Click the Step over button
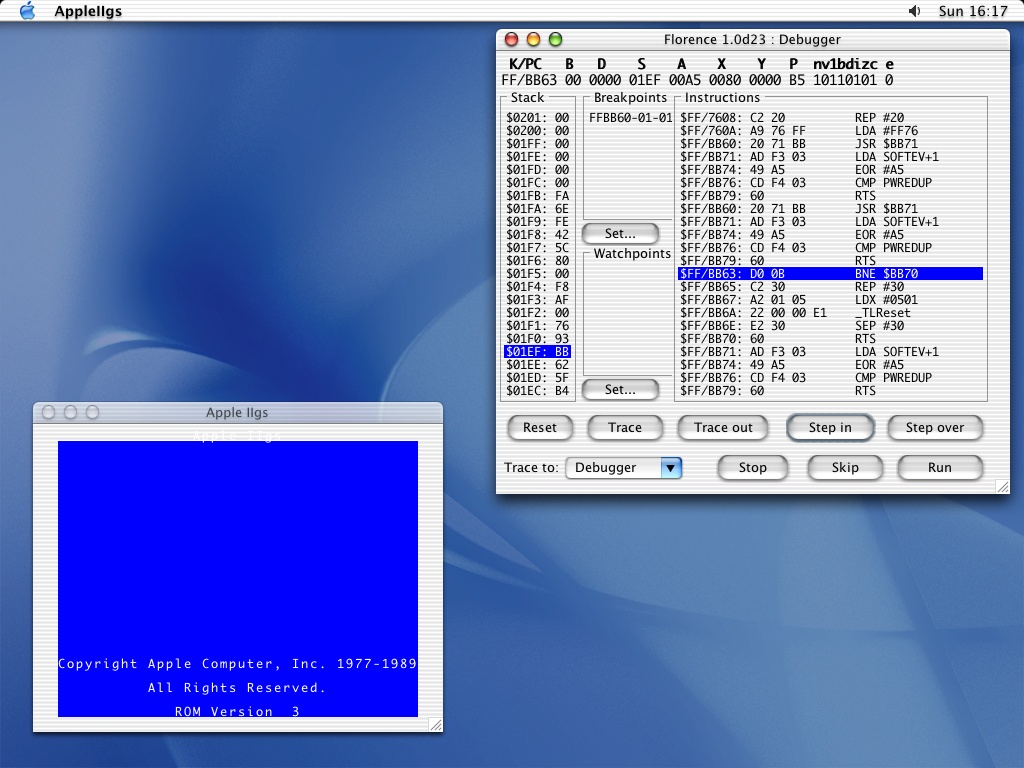 pos(935,428)
